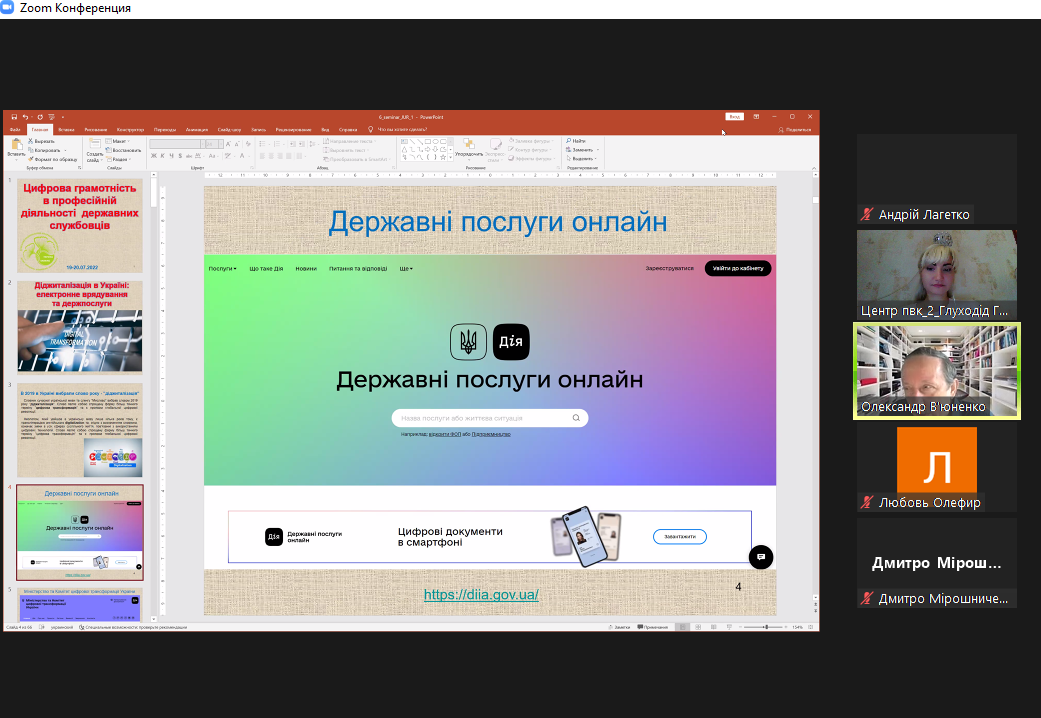Click Zoom logo icon in title bar
This screenshot has width=1041, height=718.
point(7,8)
